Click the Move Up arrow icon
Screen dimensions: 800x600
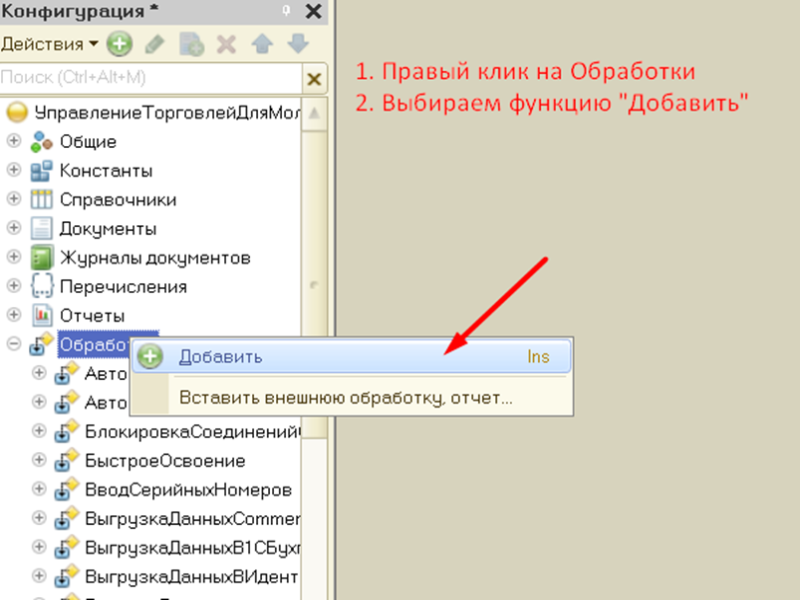[262, 44]
